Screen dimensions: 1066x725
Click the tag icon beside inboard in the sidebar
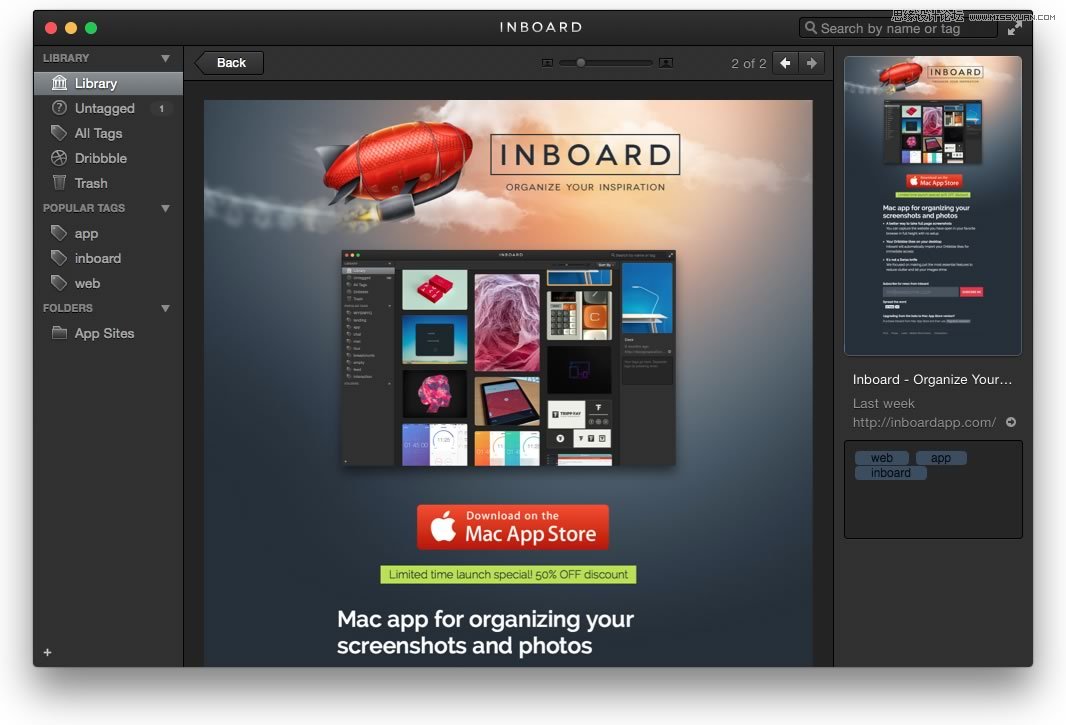tap(59, 258)
